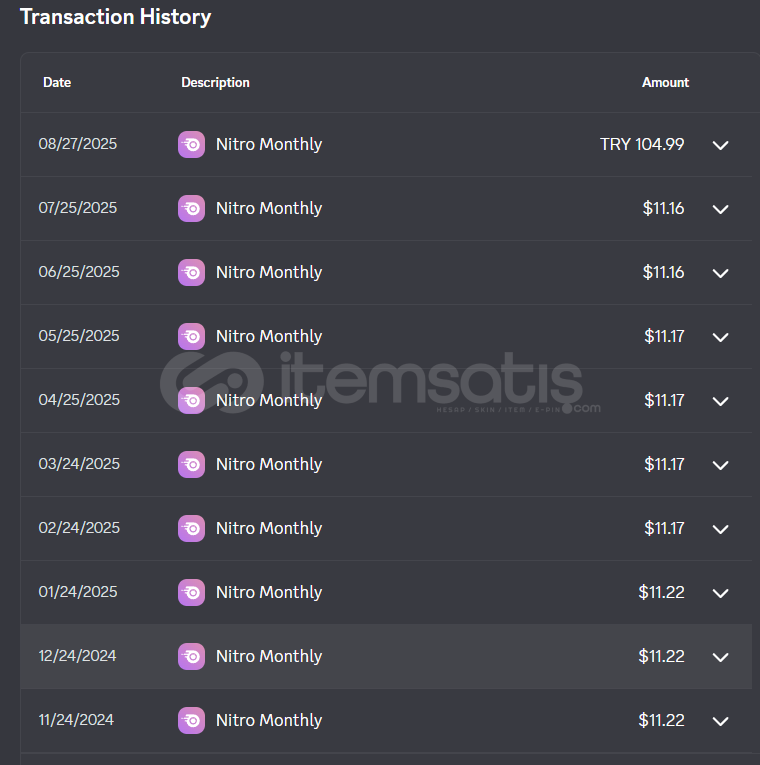This screenshot has height=765, width=760.
Task: Click the Date column header
Action: (57, 82)
